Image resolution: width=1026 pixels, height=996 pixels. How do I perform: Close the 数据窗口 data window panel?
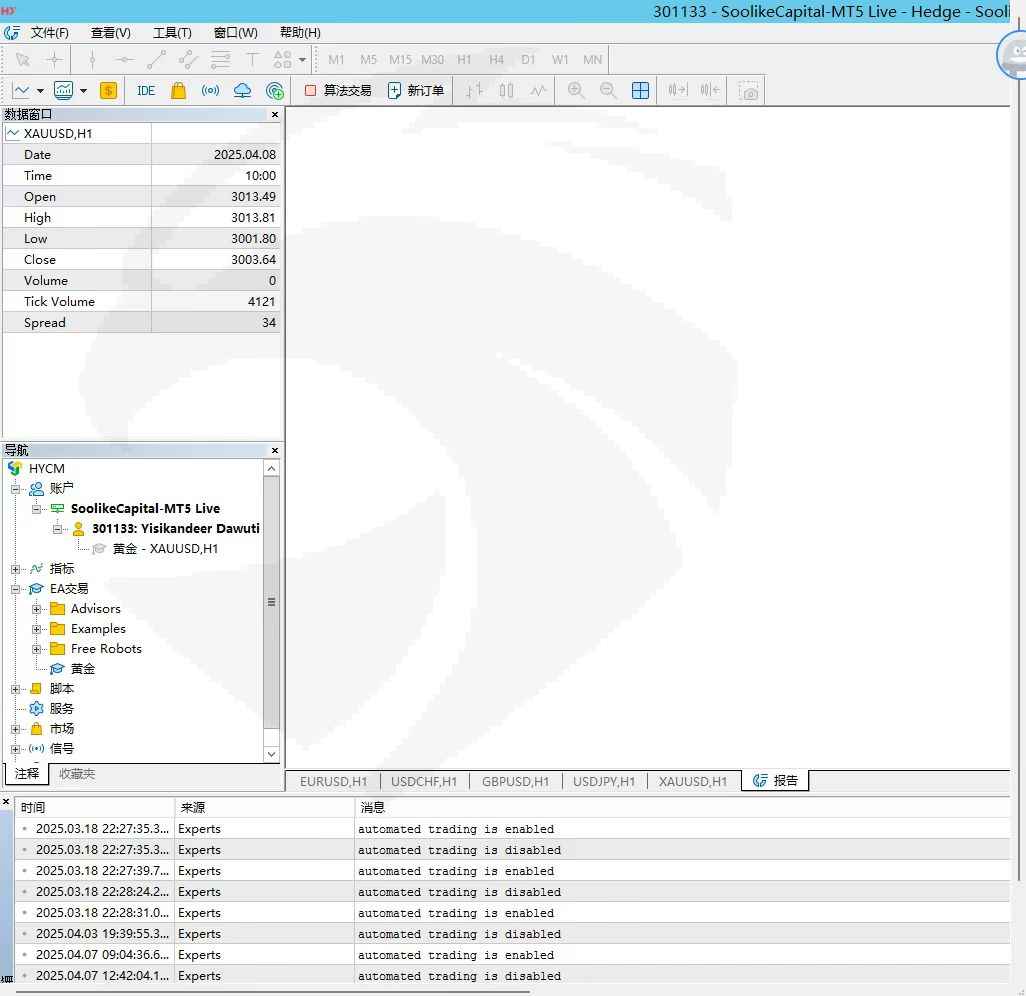(275, 115)
